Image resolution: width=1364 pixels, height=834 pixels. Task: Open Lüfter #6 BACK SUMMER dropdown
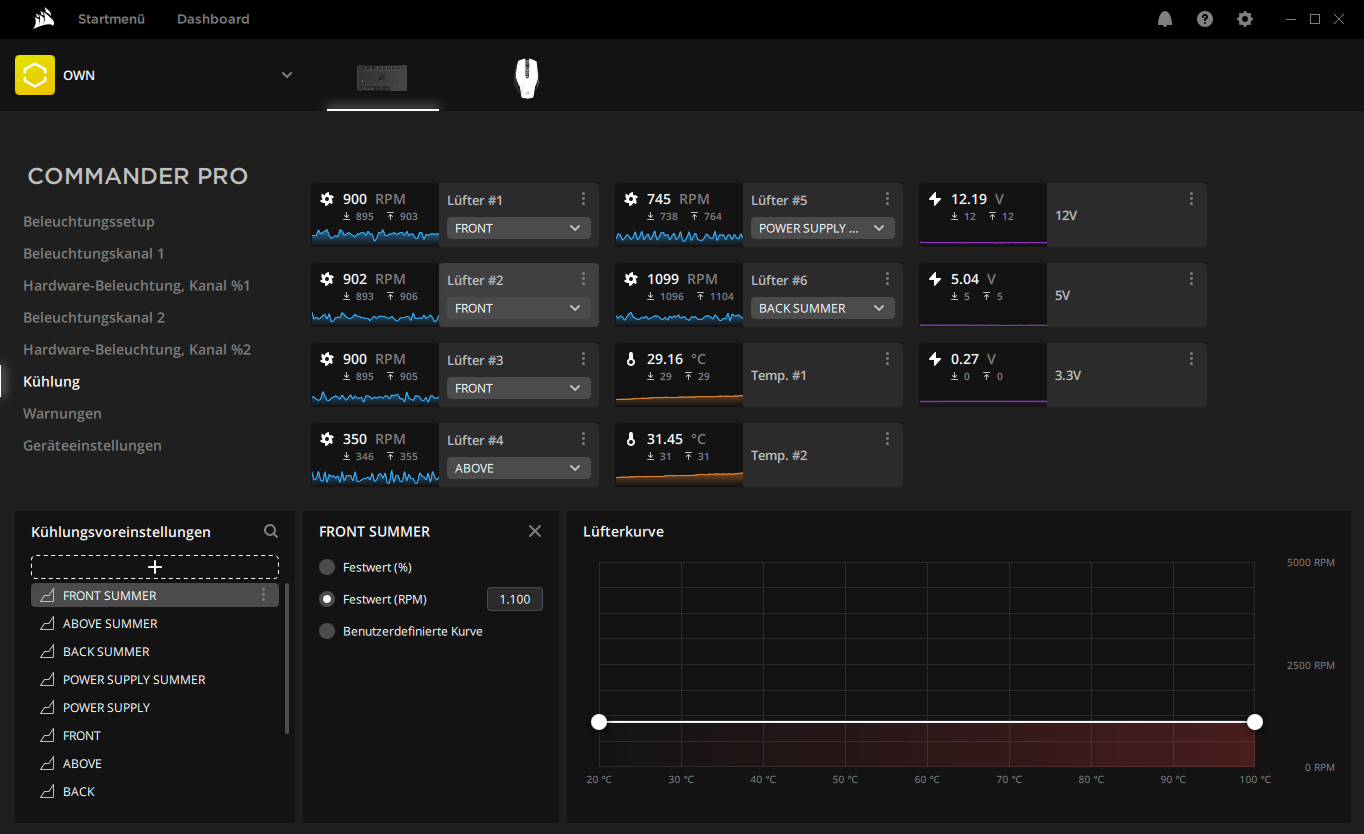(822, 308)
